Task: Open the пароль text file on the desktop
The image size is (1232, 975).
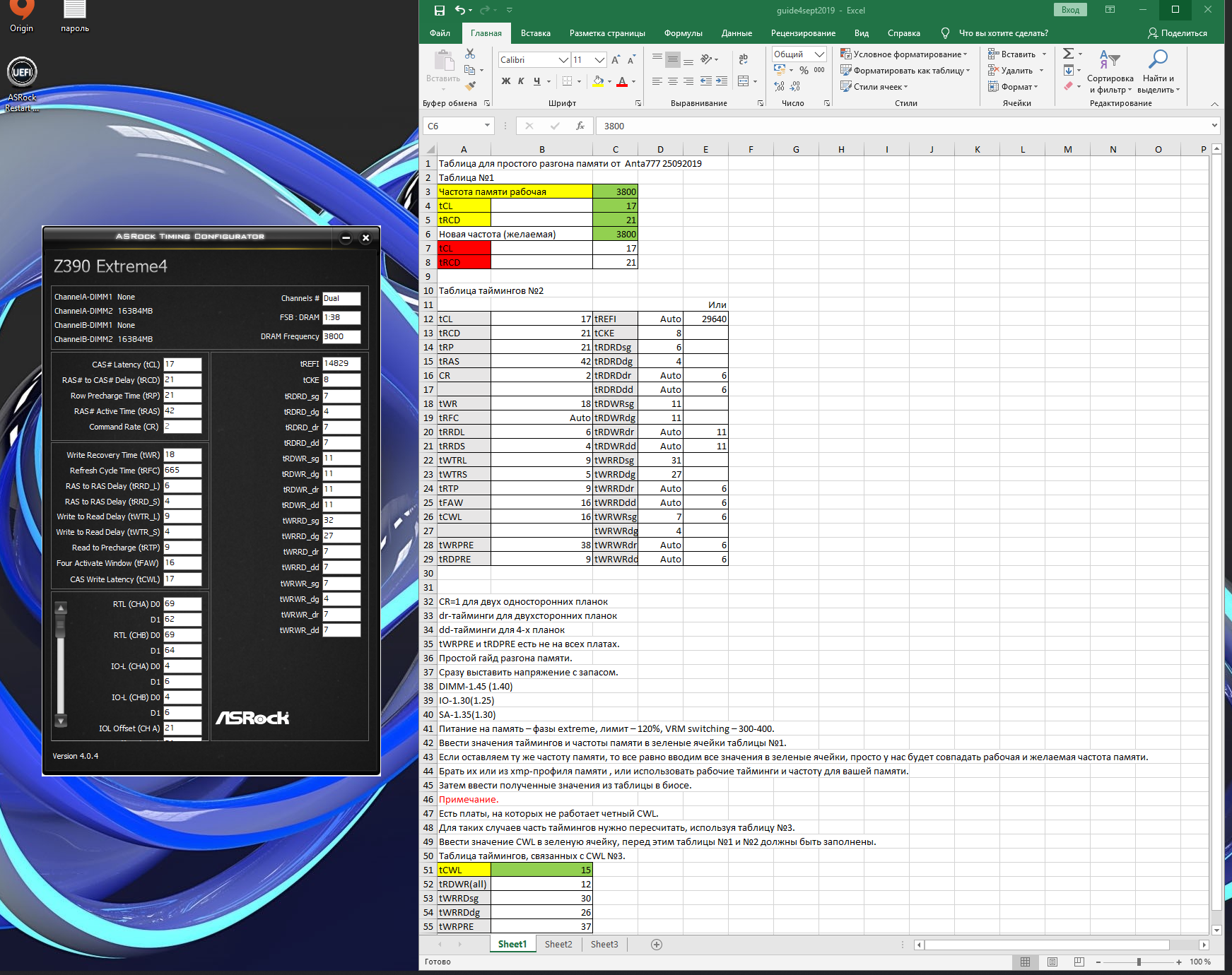Action: pyautogui.click(x=75, y=17)
